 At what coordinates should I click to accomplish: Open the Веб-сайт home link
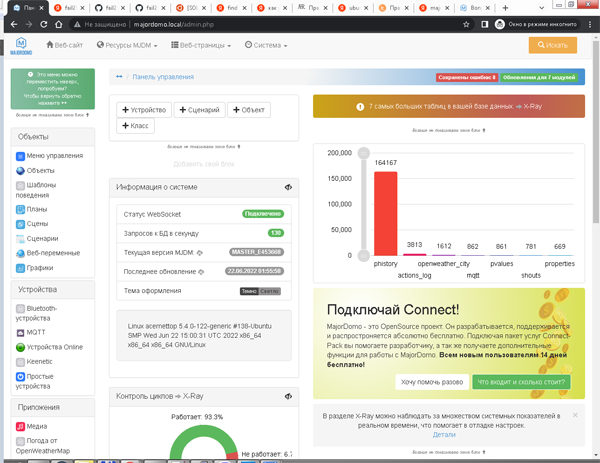(x=64, y=45)
